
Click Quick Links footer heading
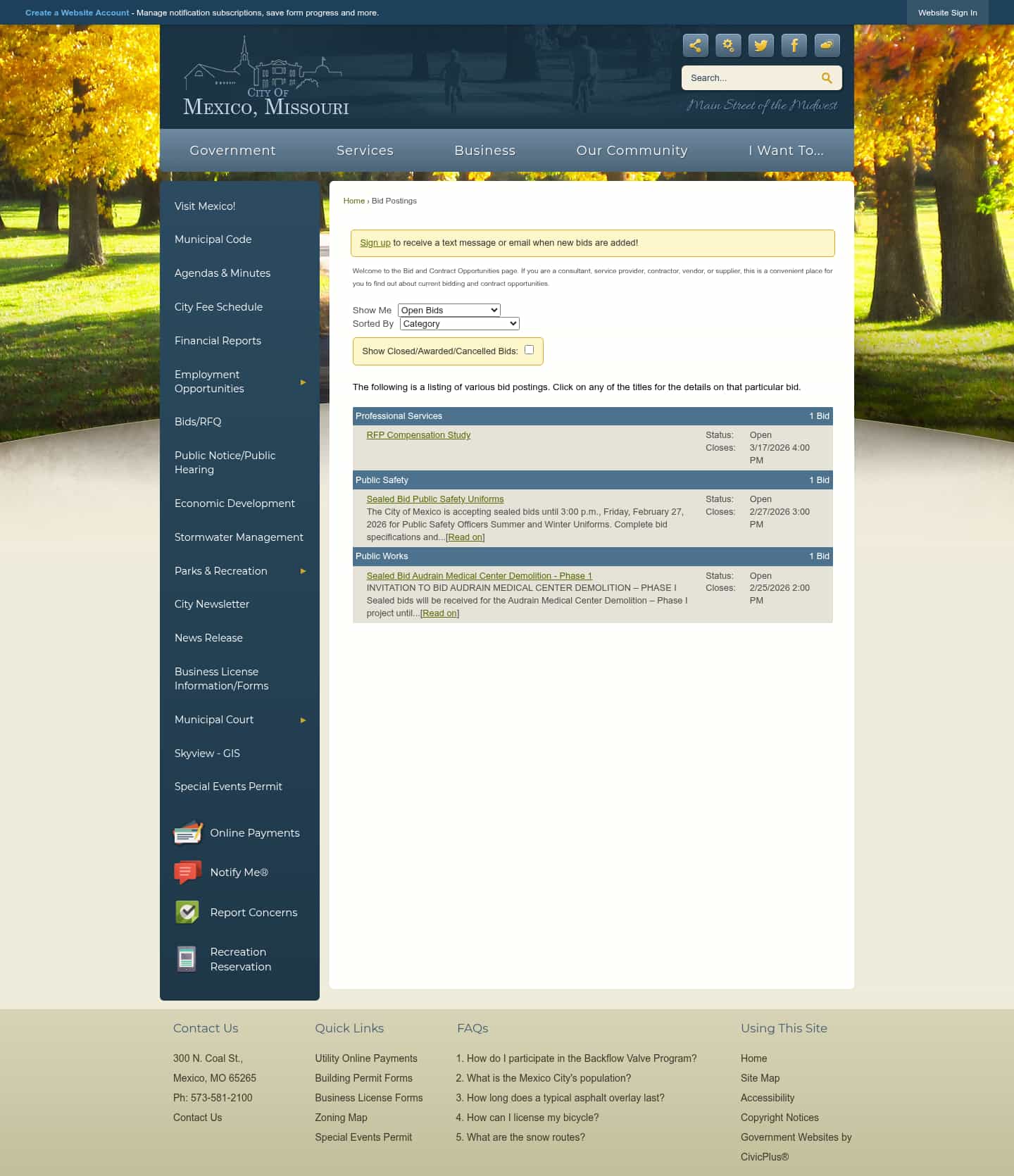click(x=349, y=1028)
